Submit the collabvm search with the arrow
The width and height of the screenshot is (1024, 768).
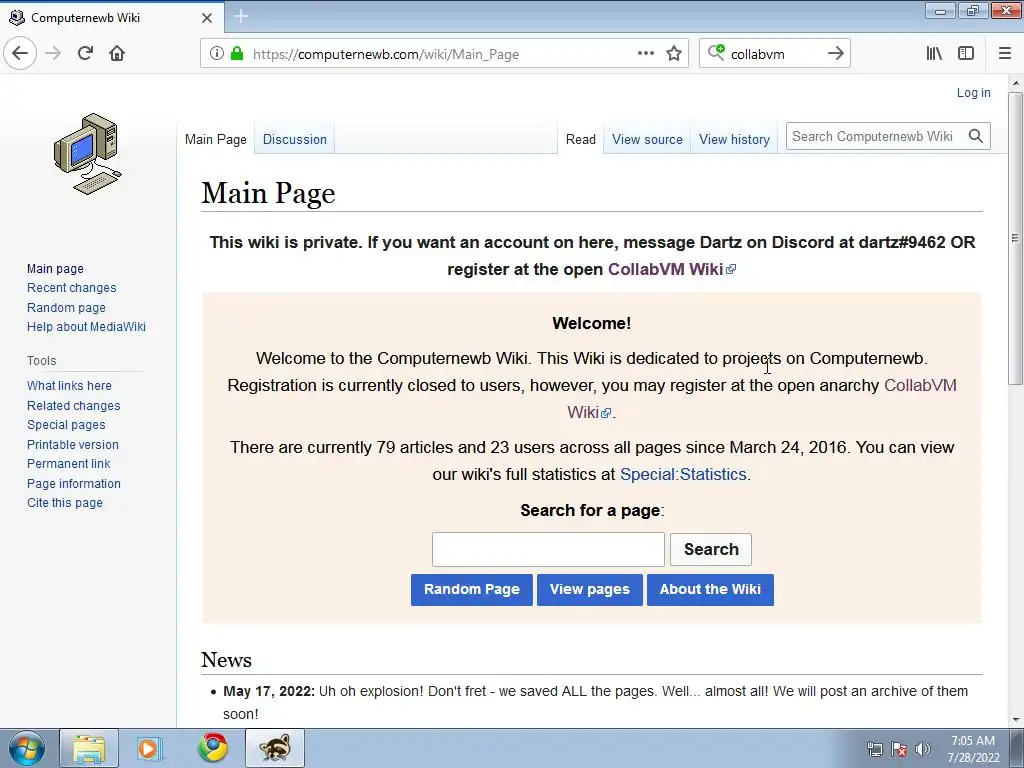tap(835, 54)
